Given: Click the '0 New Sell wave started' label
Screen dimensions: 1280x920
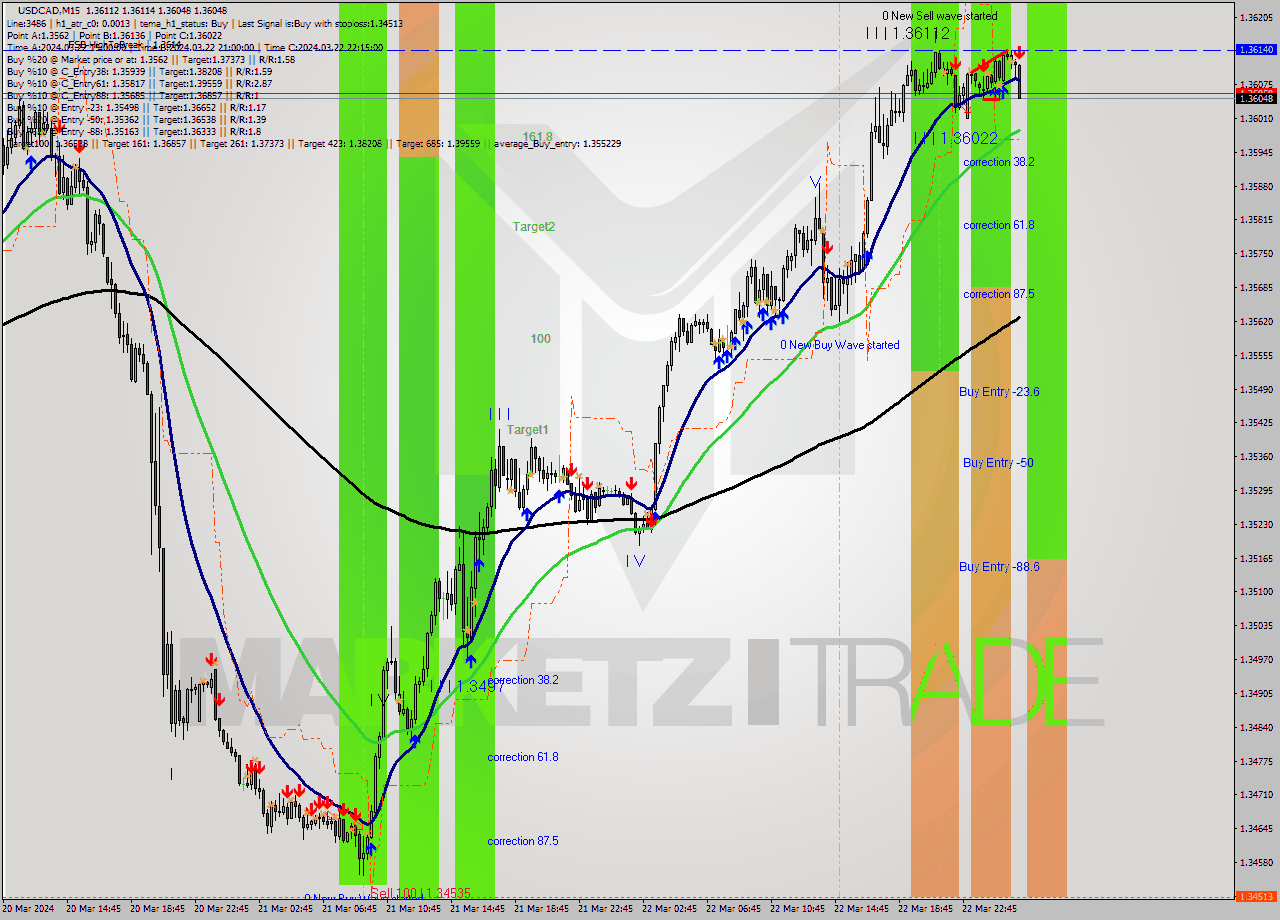Looking at the screenshot, I should tap(939, 16).
